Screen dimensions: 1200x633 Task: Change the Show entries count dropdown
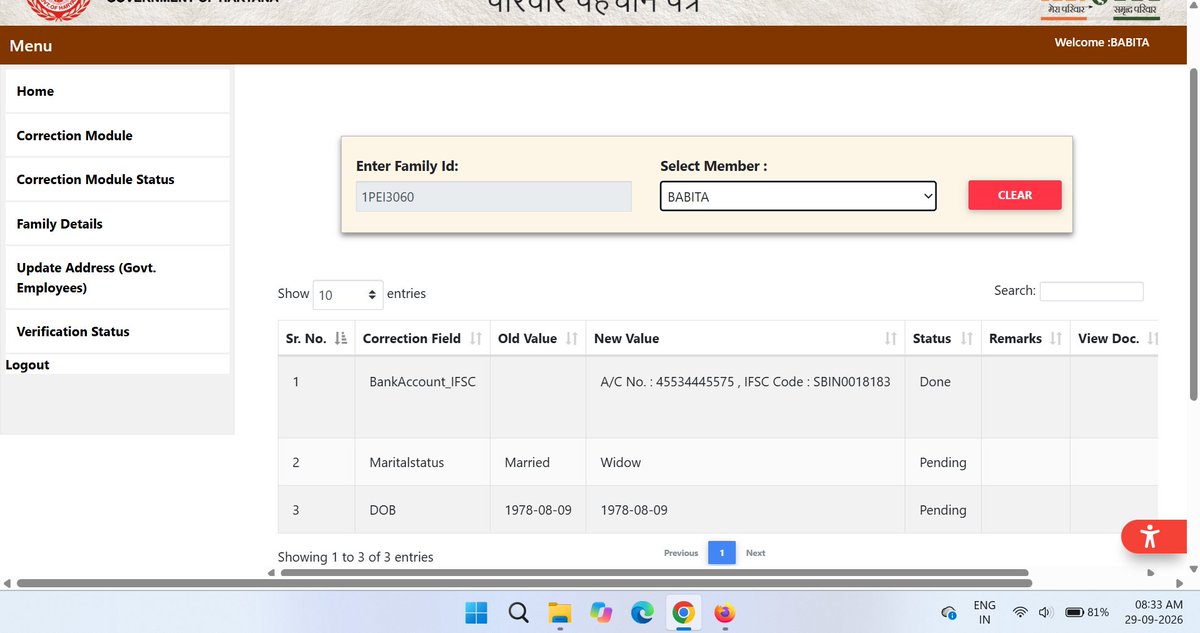coord(348,294)
